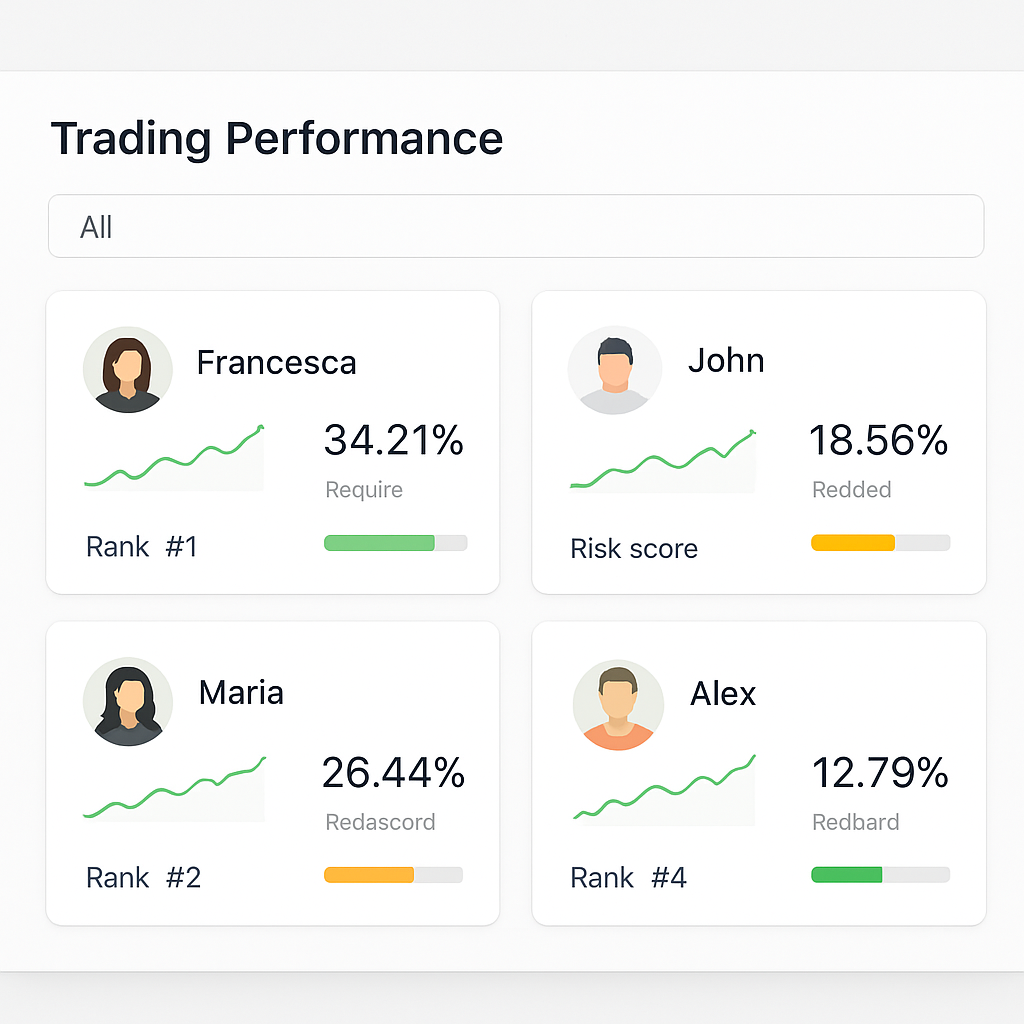Open Alex's green sparkline chart

664,788
